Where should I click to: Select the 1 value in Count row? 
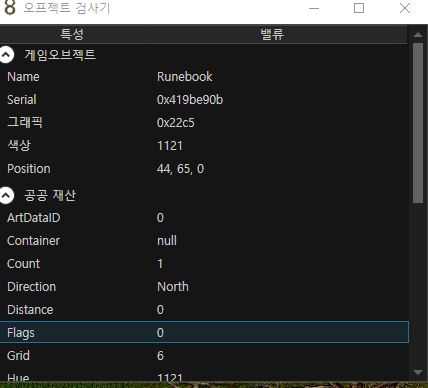(x=160, y=264)
